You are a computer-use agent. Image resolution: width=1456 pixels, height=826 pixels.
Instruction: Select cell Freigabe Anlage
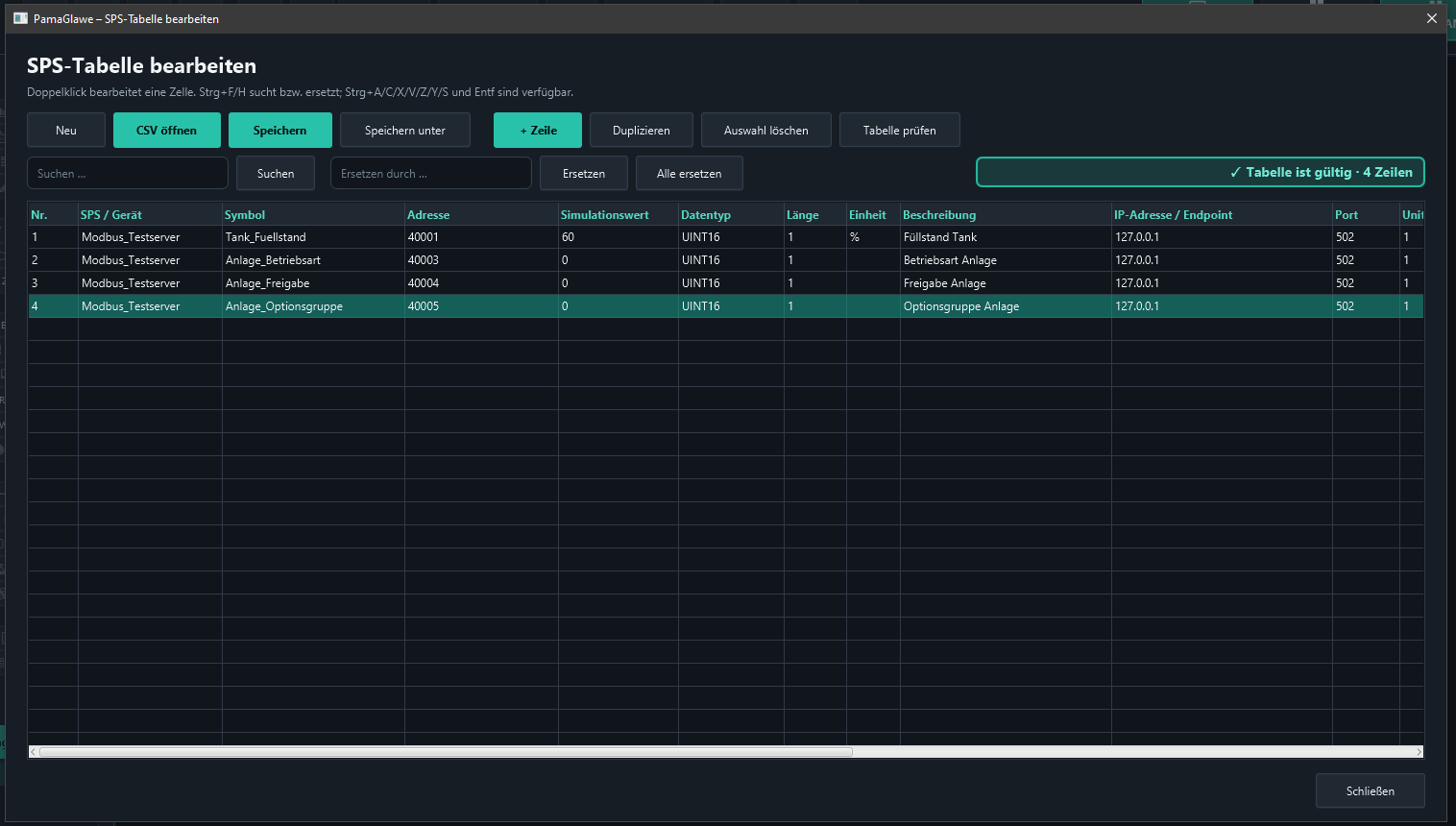pos(1006,283)
